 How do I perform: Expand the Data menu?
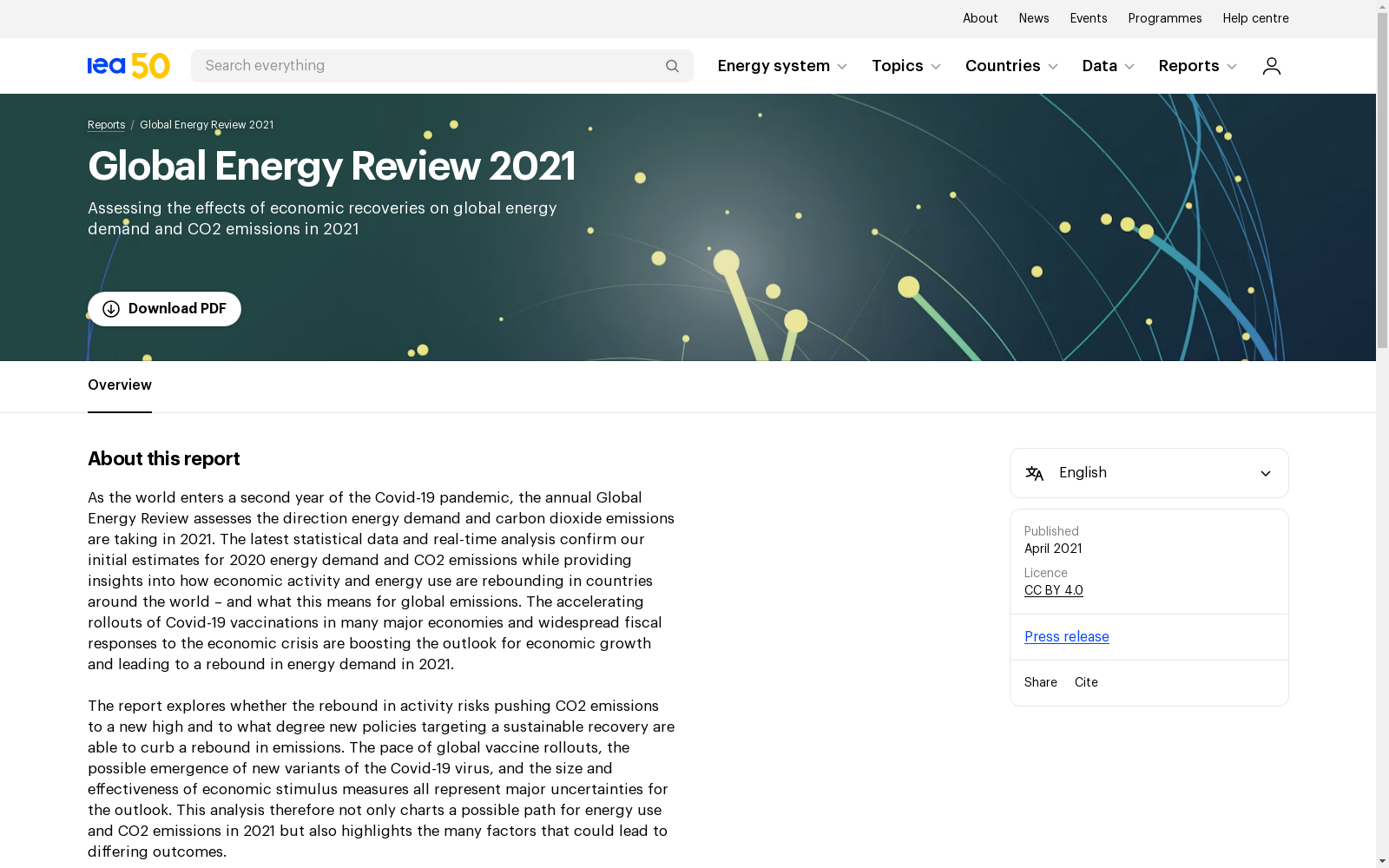1109,66
